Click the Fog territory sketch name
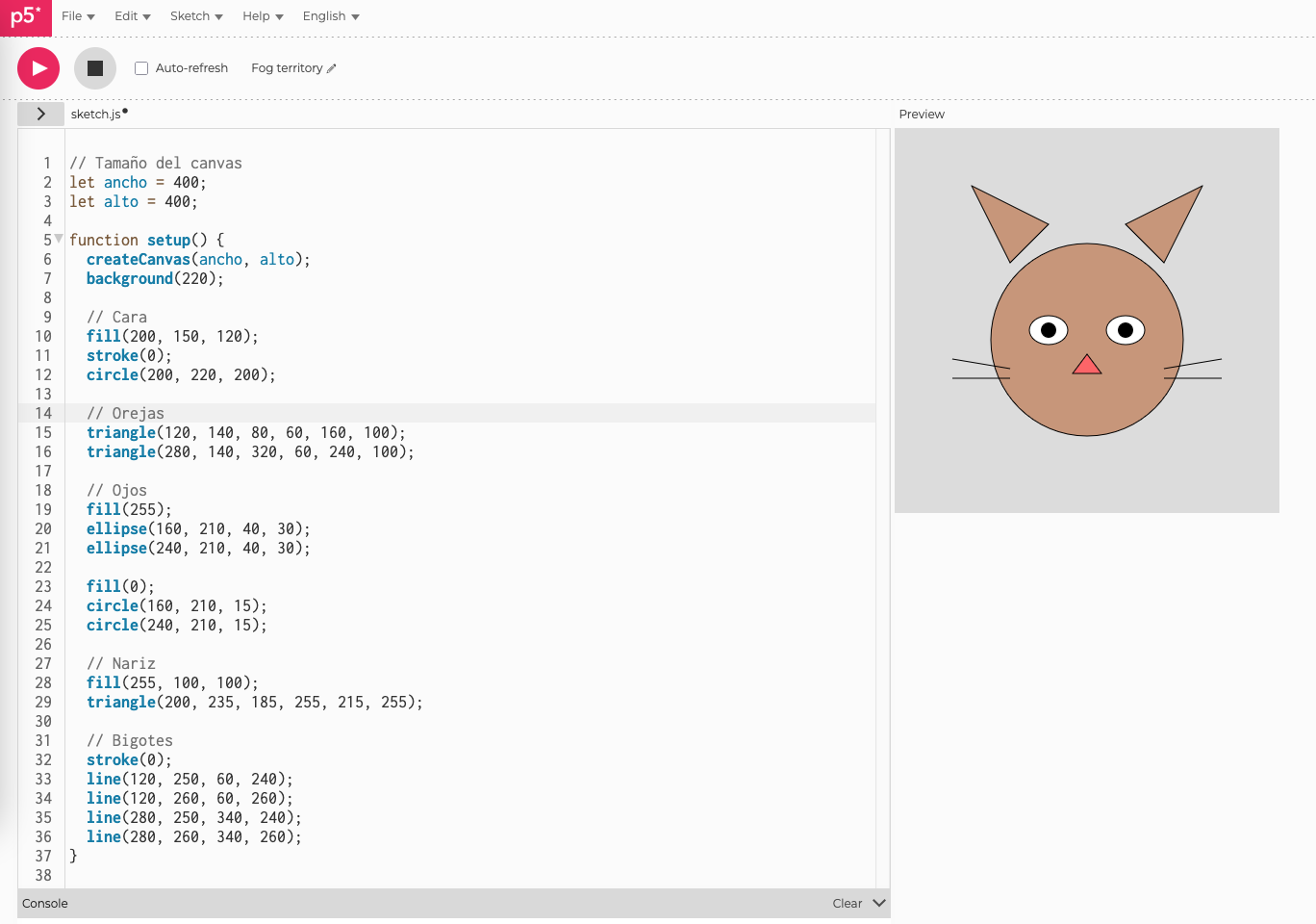This screenshot has height=924, width=1316. [x=287, y=68]
